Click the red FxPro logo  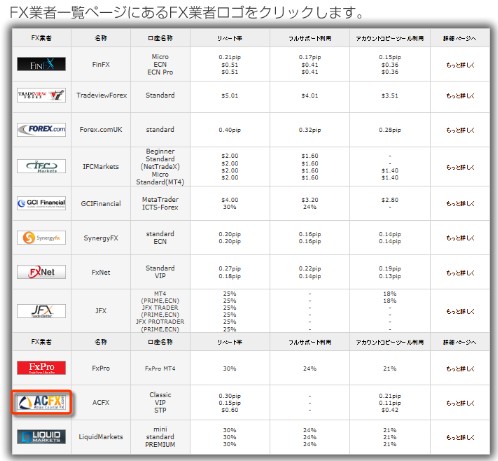click(41, 368)
